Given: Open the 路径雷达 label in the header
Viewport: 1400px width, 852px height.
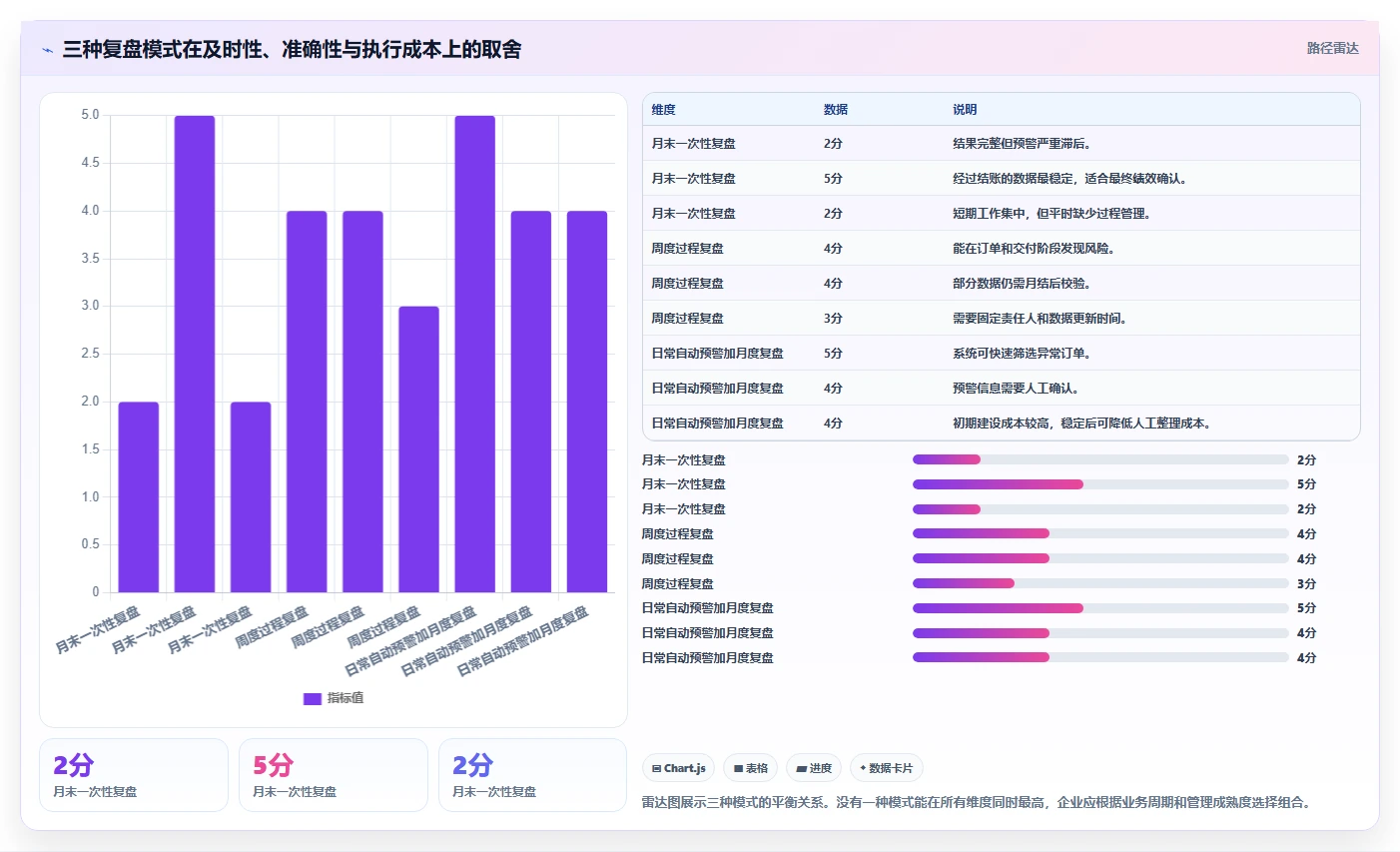Looking at the screenshot, I should 1332,48.
